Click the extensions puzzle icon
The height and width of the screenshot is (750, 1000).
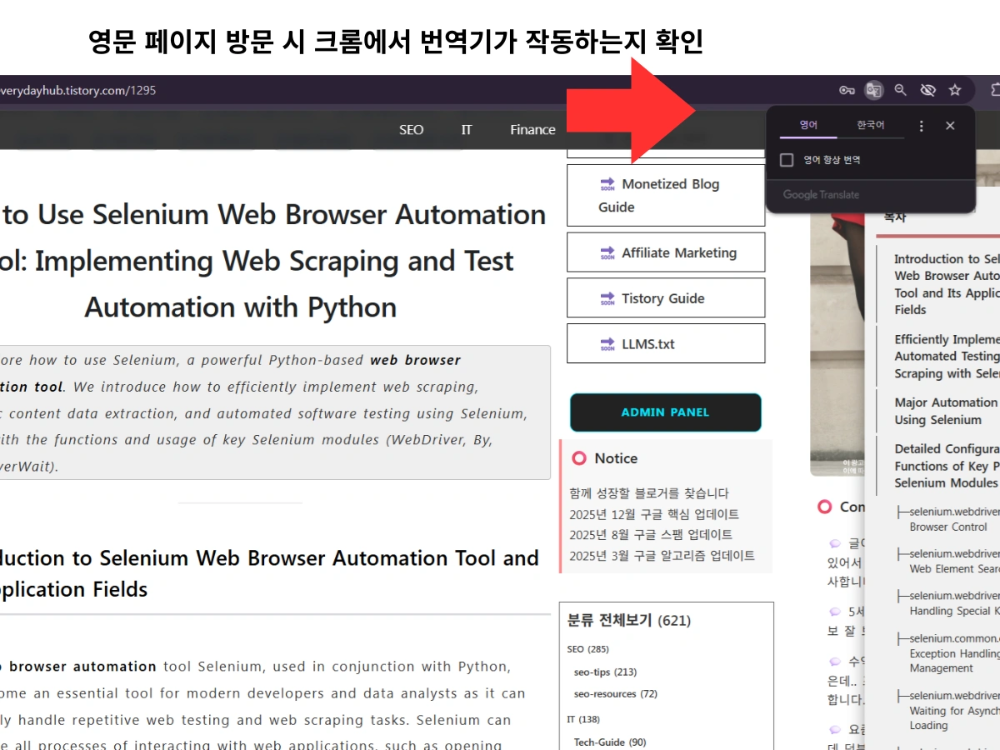(993, 90)
